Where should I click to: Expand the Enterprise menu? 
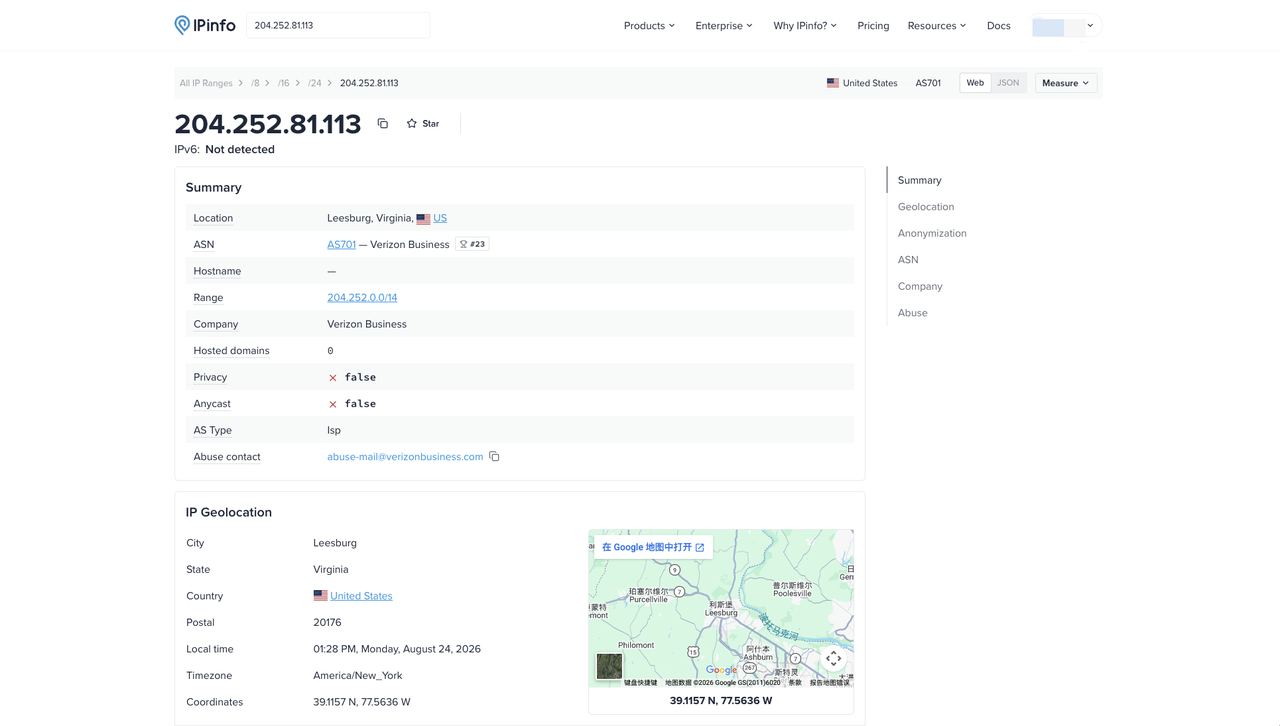[724, 25]
